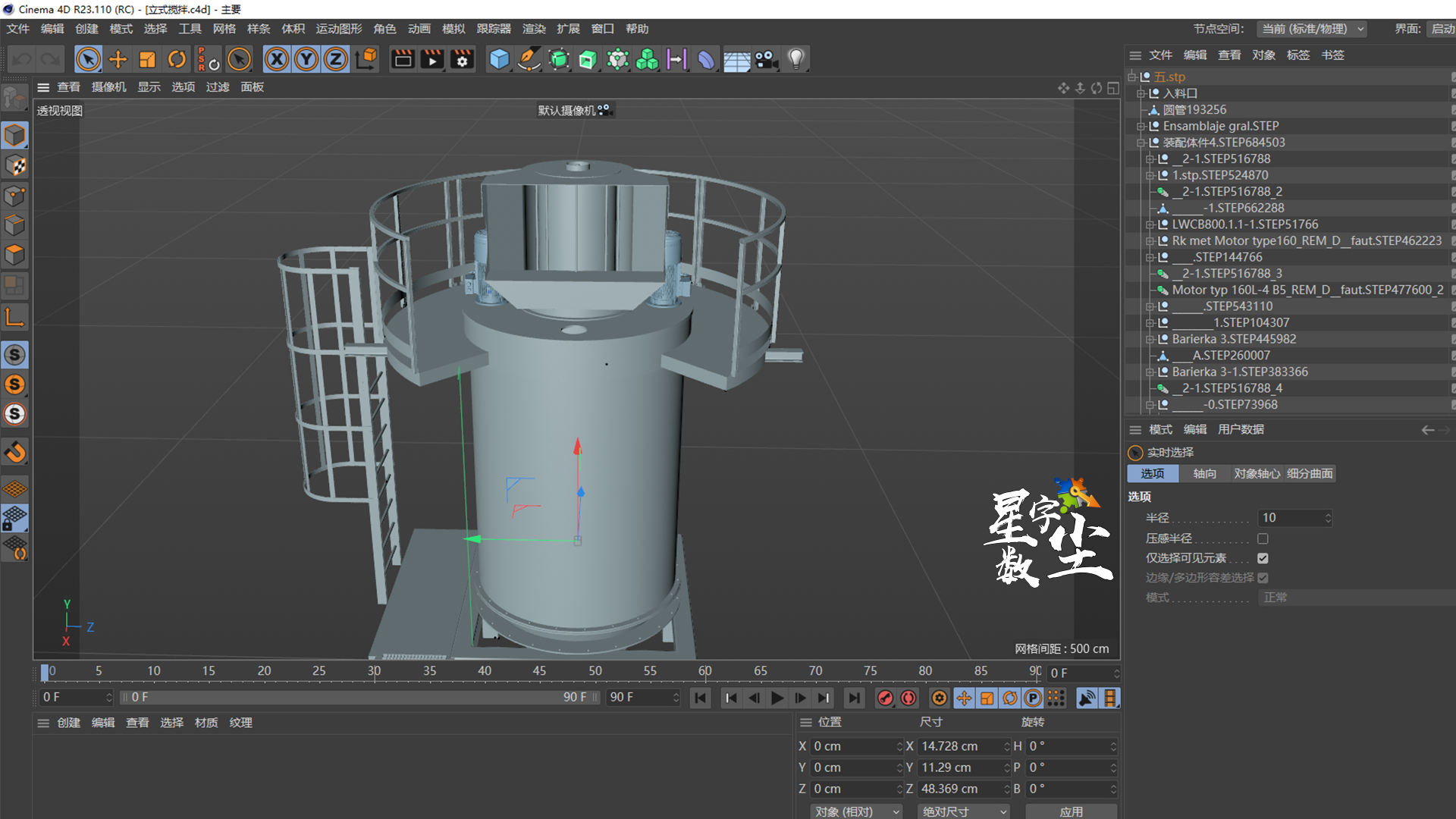This screenshot has height=819, width=1456.
Task: Select Rk met Motor type160 object
Action: tap(1307, 241)
